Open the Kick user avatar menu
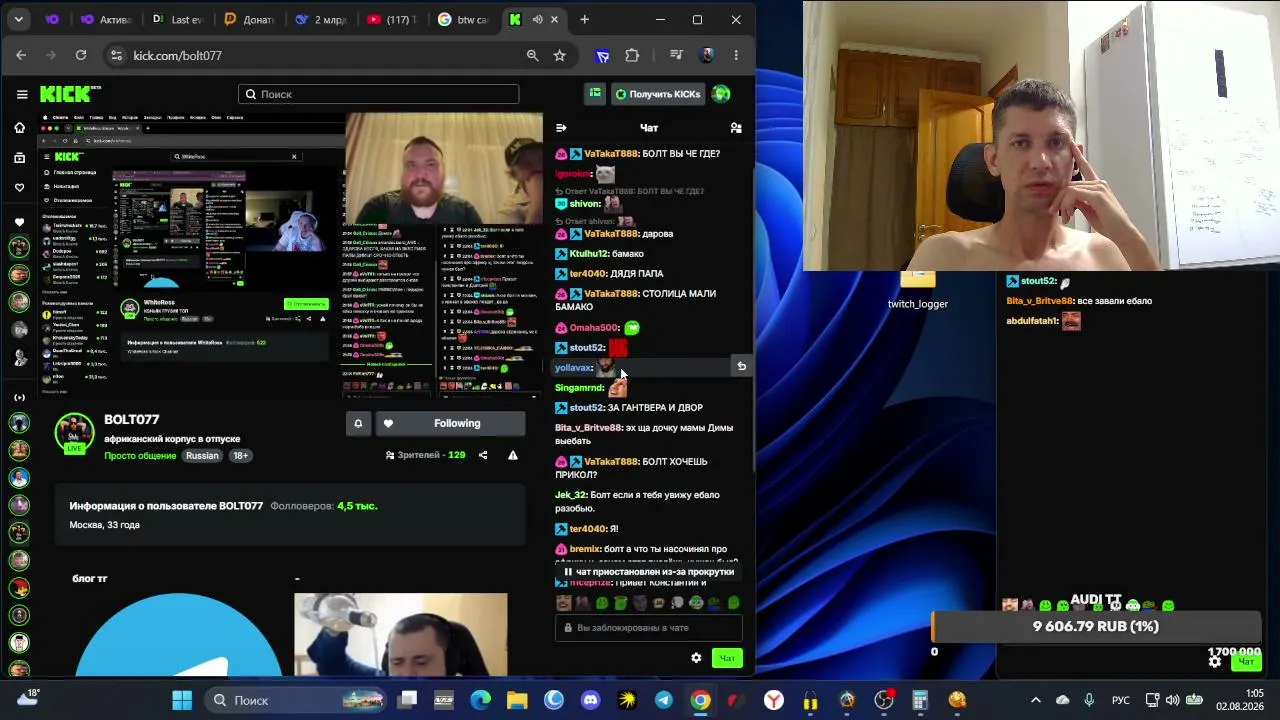 721,94
